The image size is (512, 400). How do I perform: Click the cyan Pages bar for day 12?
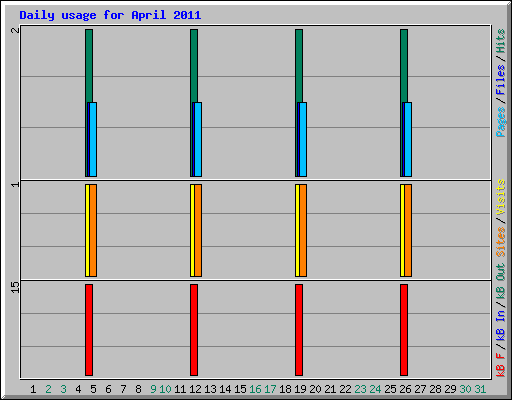coord(198,139)
